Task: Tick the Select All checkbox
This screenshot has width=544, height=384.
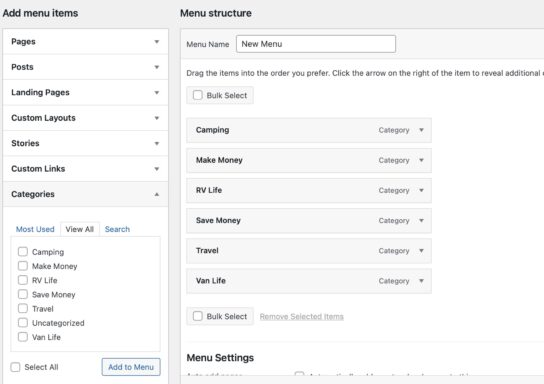Action: point(15,367)
